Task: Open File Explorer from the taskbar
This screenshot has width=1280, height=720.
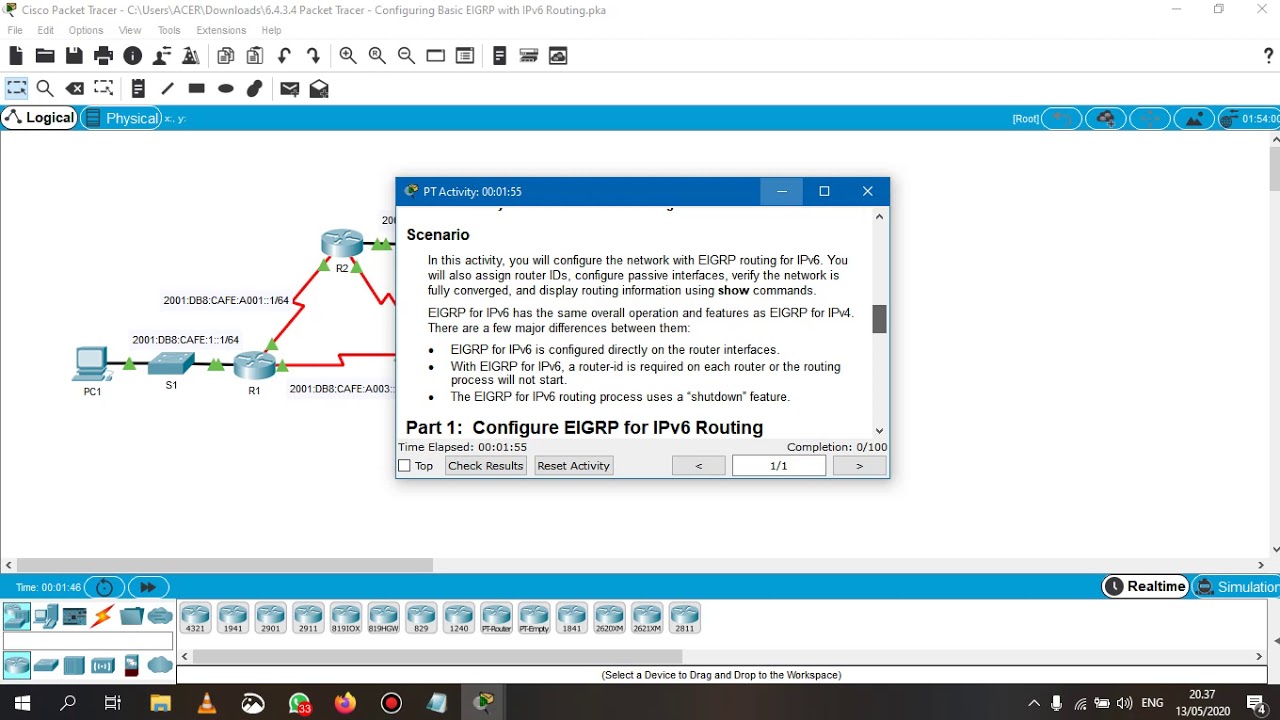Action: coord(160,703)
